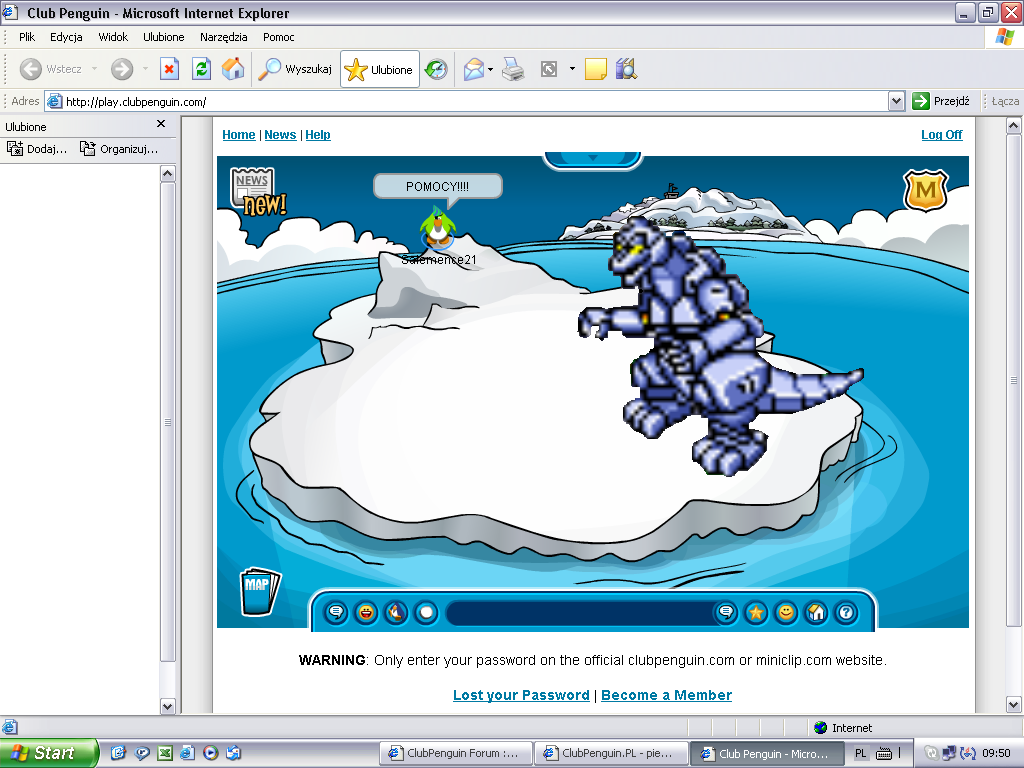Open browser History toolbar icon
The image size is (1024, 768).
[436, 69]
